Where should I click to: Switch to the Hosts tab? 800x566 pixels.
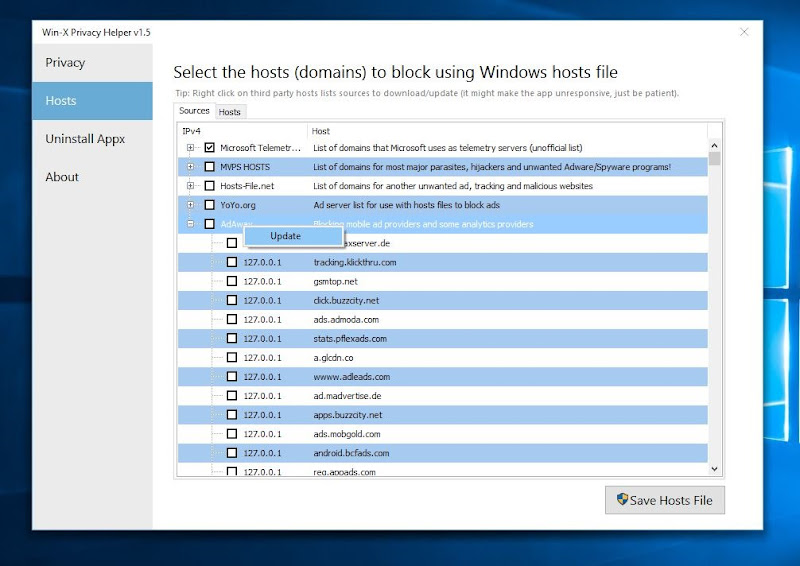coord(230,112)
